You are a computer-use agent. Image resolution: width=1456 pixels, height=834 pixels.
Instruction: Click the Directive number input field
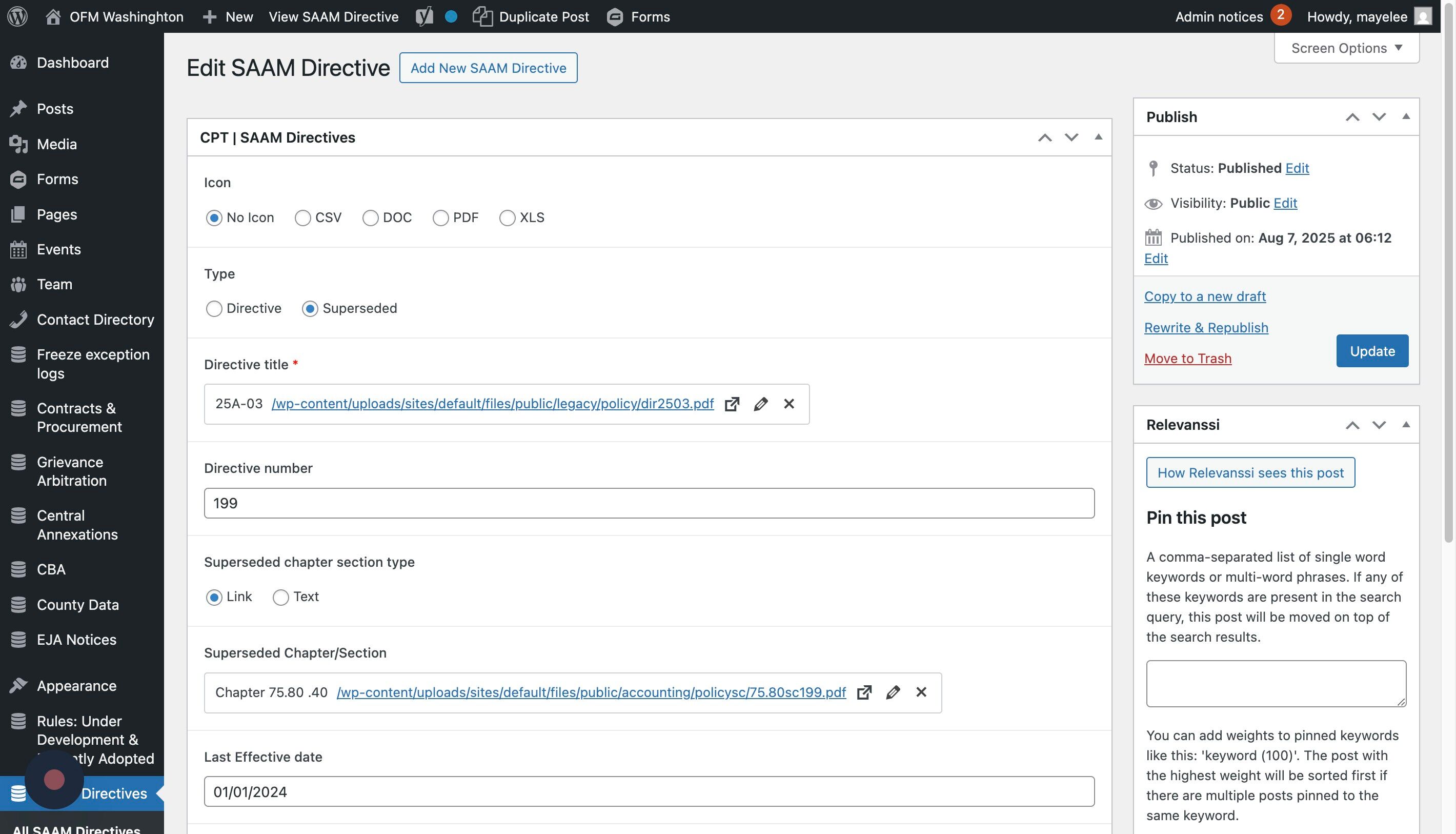[x=649, y=503]
